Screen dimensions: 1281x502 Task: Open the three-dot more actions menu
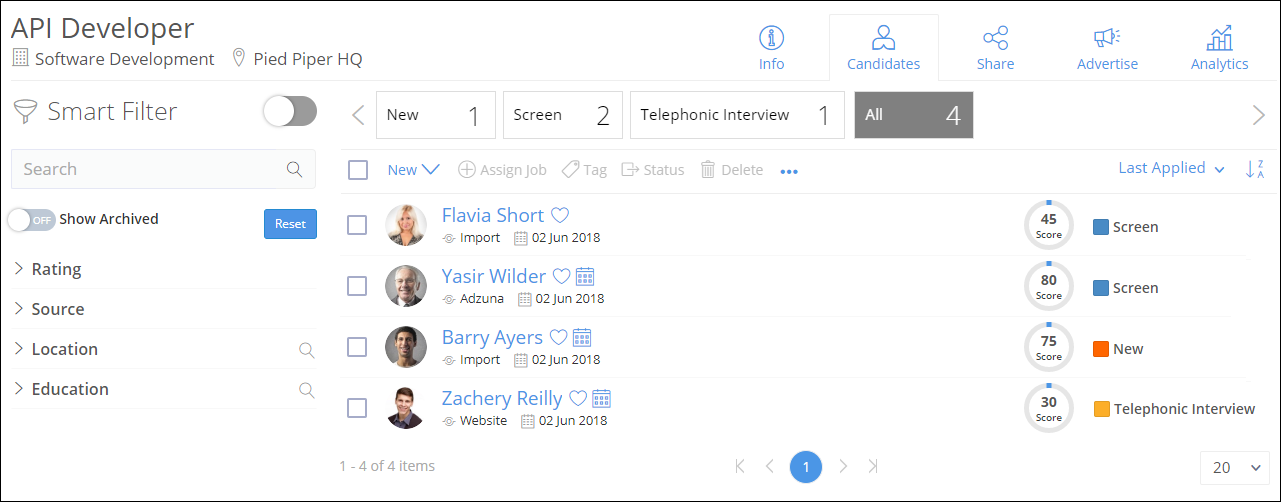click(789, 171)
